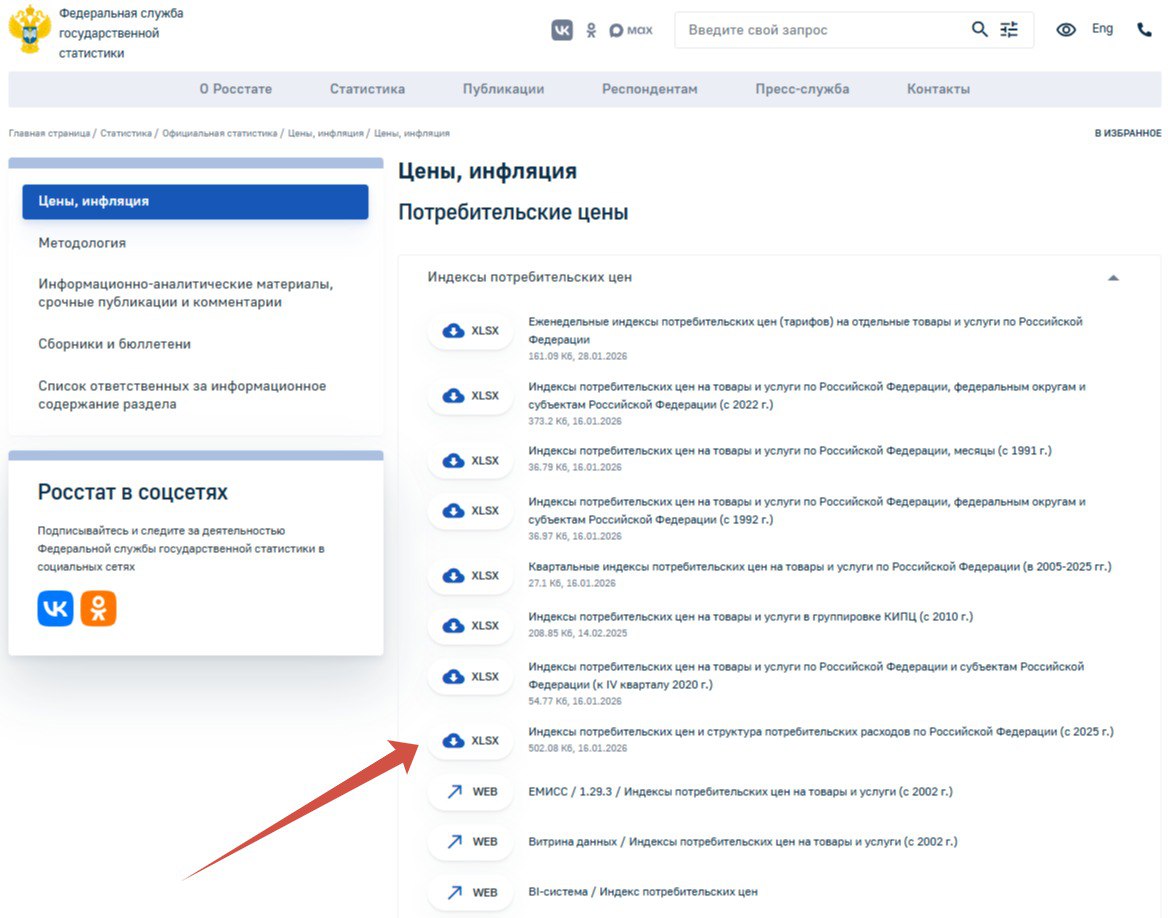Download XLSX for structure of consumer expenses (с 2025 г.)
1168x918 pixels.
tap(470, 741)
